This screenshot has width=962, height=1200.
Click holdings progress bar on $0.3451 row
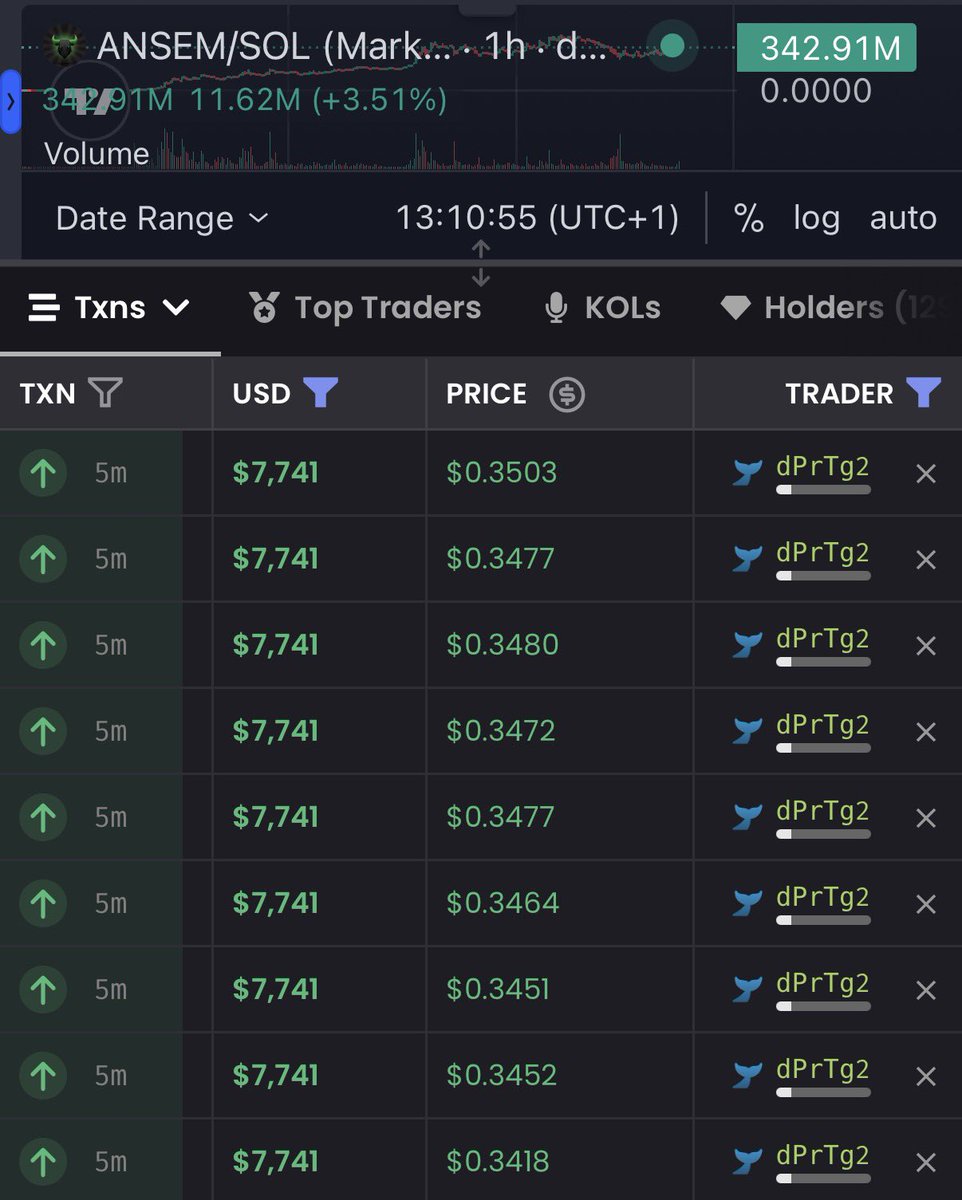(x=823, y=1006)
